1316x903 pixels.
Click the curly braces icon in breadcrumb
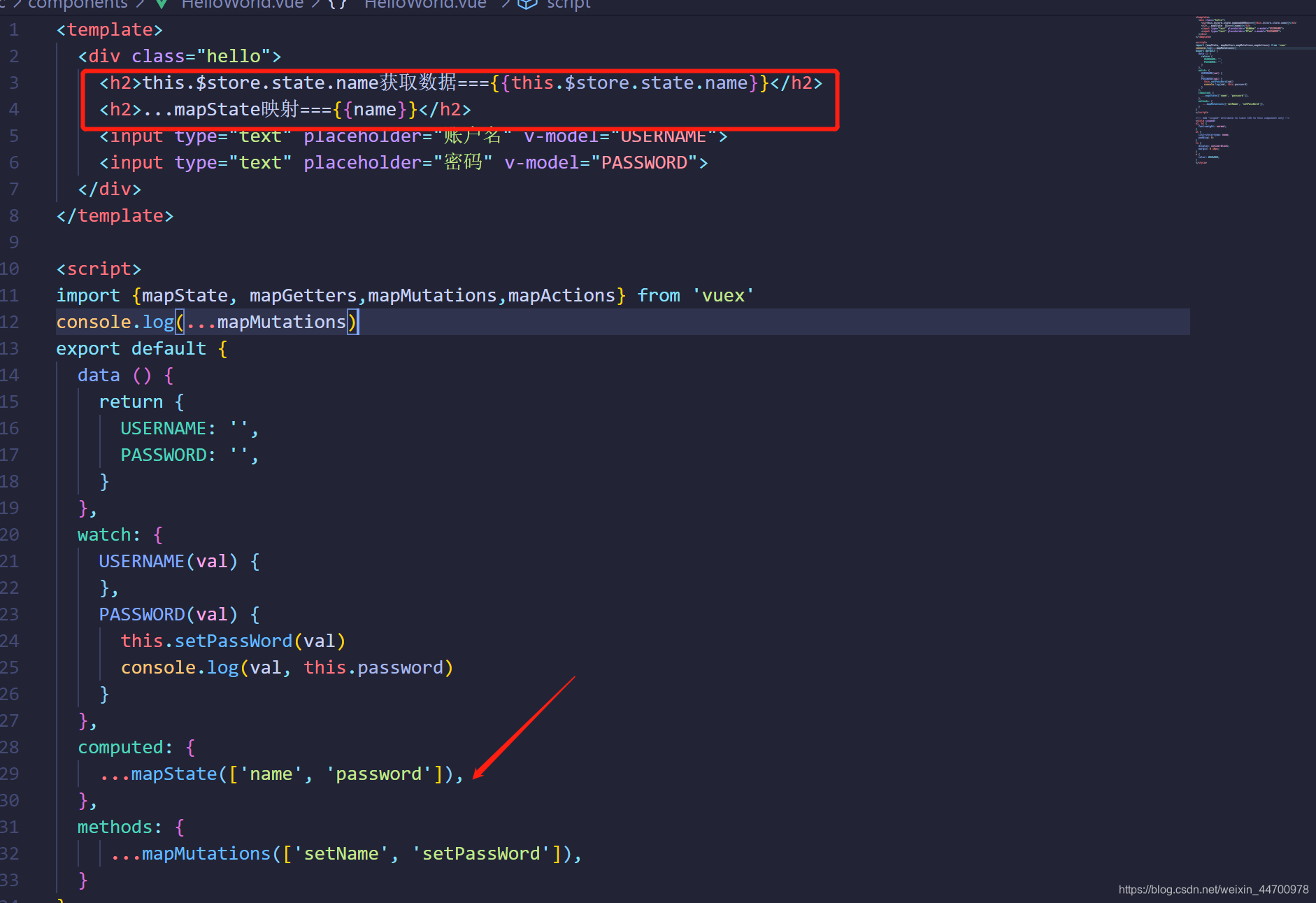pyautogui.click(x=338, y=4)
